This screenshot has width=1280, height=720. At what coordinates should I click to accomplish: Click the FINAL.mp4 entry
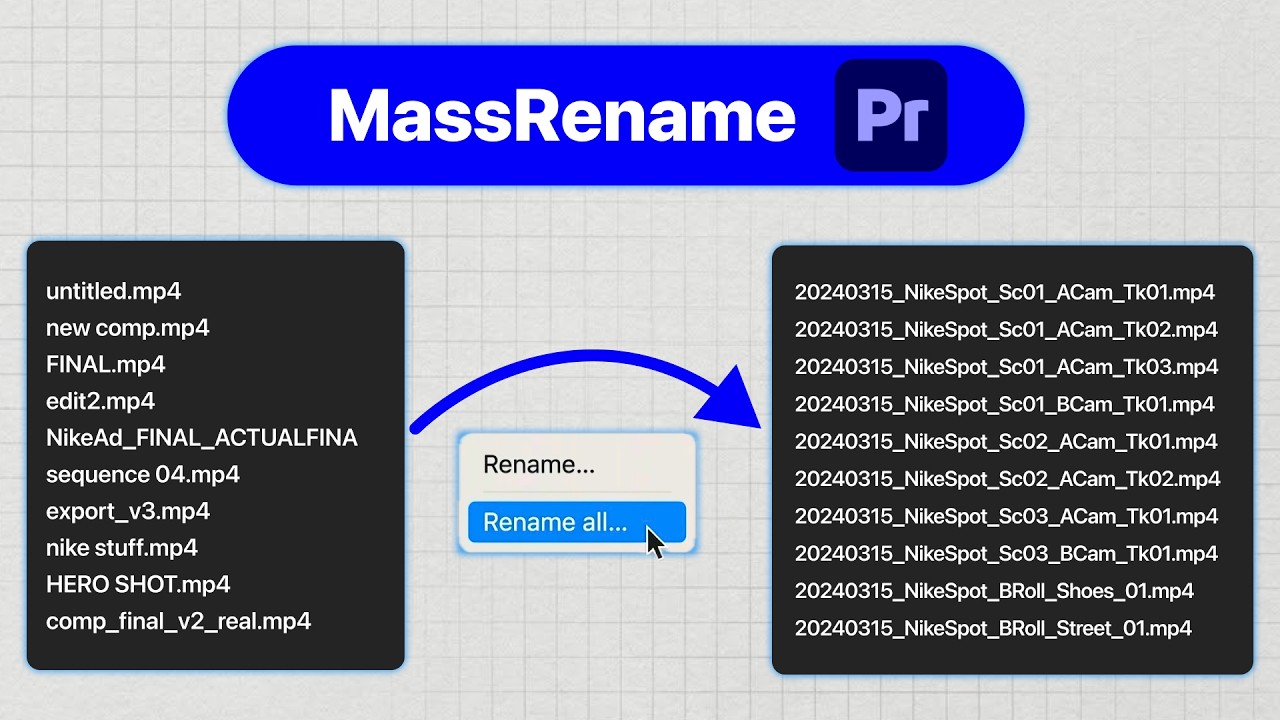pyautogui.click(x=105, y=364)
